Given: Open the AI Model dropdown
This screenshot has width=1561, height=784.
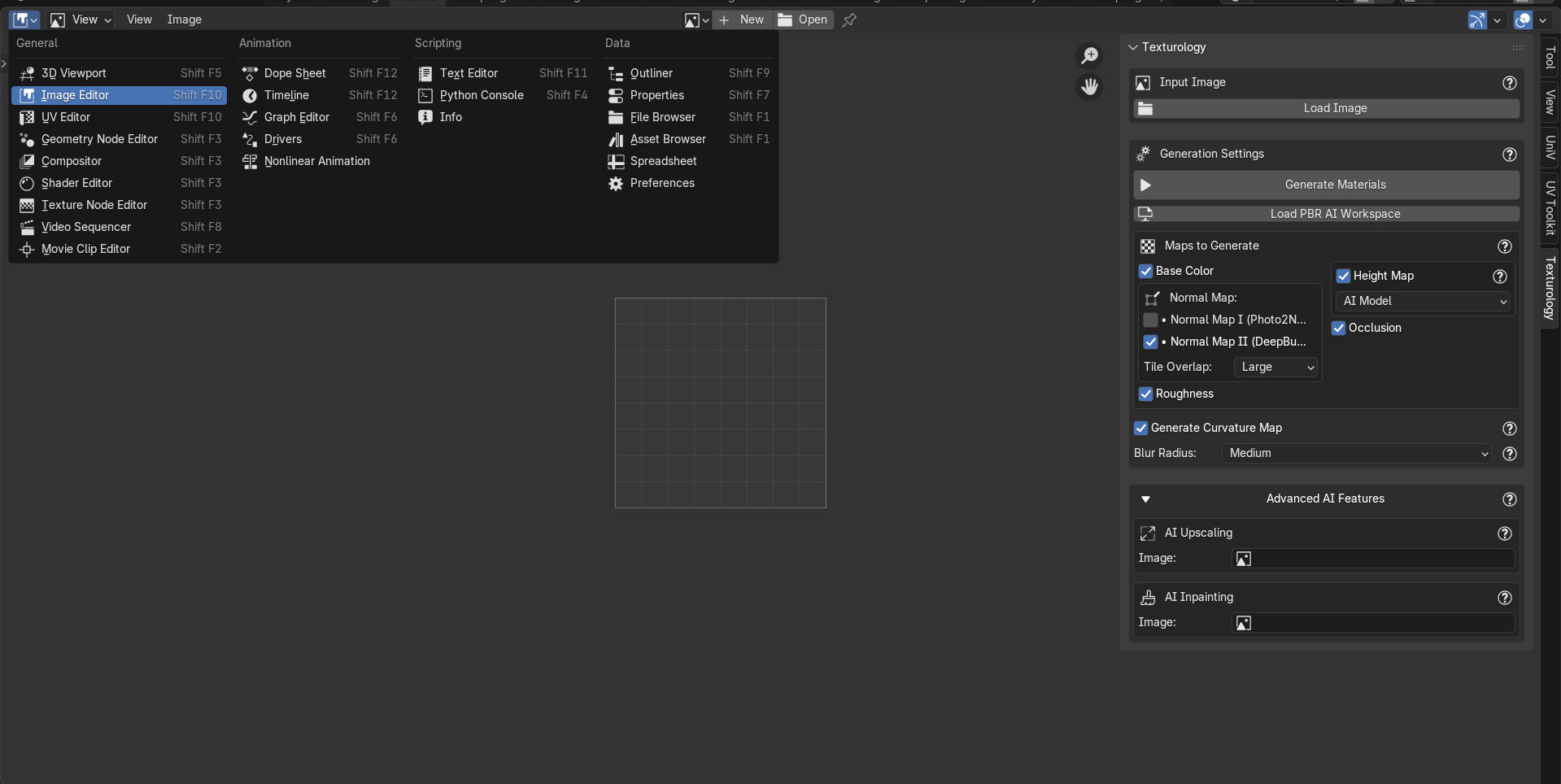Looking at the screenshot, I should click(1424, 301).
